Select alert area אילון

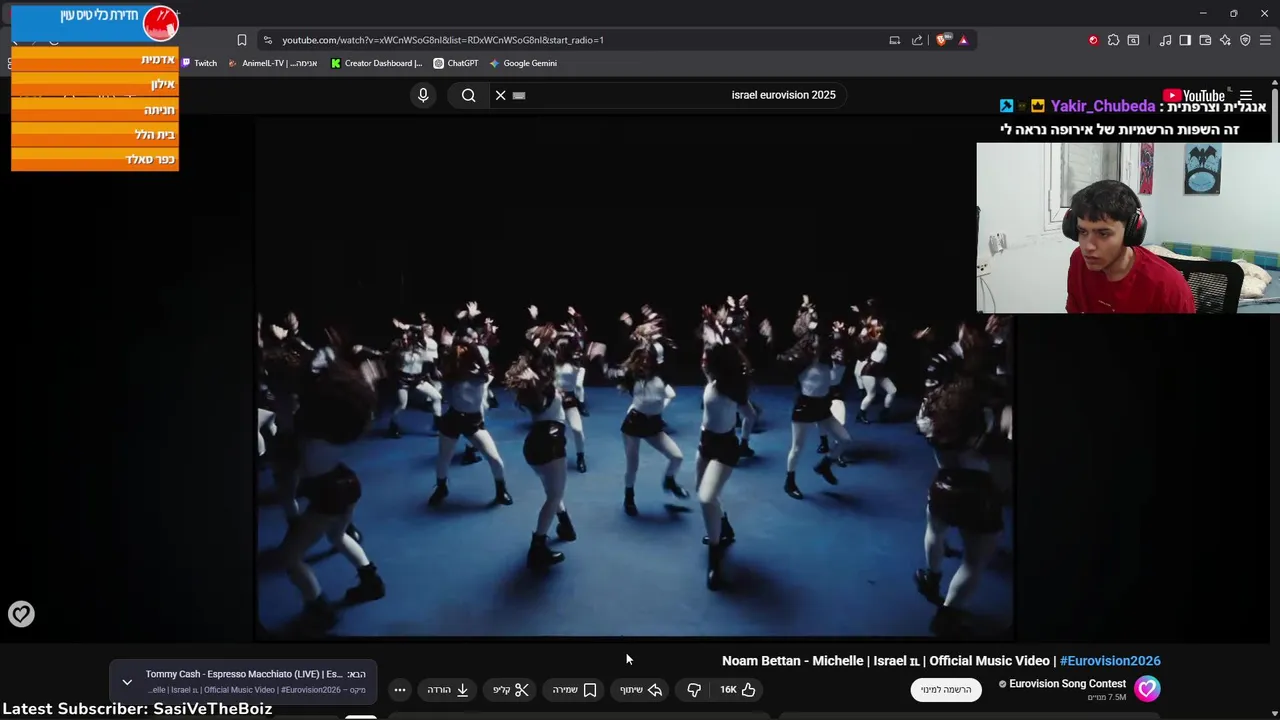pyautogui.click(x=95, y=85)
